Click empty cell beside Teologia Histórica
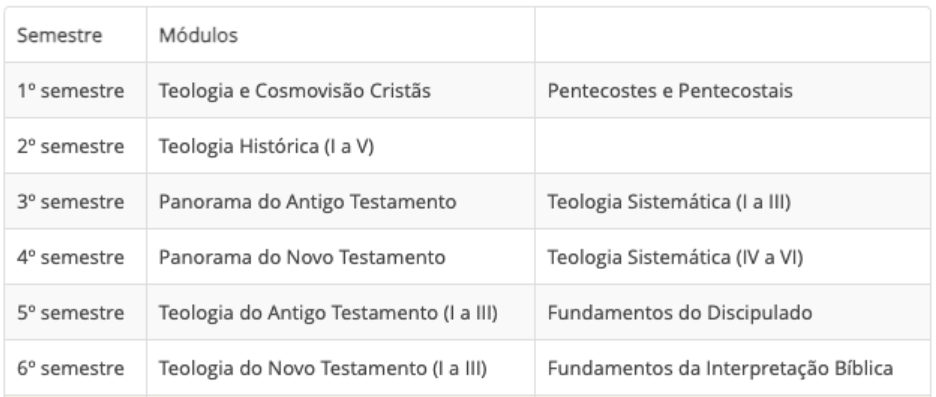This screenshot has height=397, width=936. pos(732,146)
